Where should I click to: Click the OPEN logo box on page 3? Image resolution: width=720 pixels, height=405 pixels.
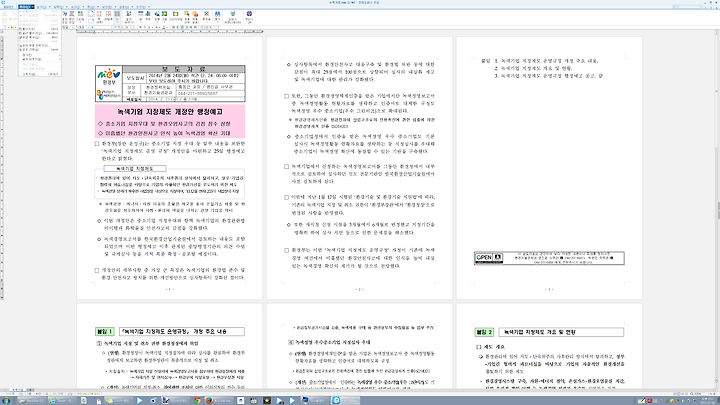click(489, 258)
